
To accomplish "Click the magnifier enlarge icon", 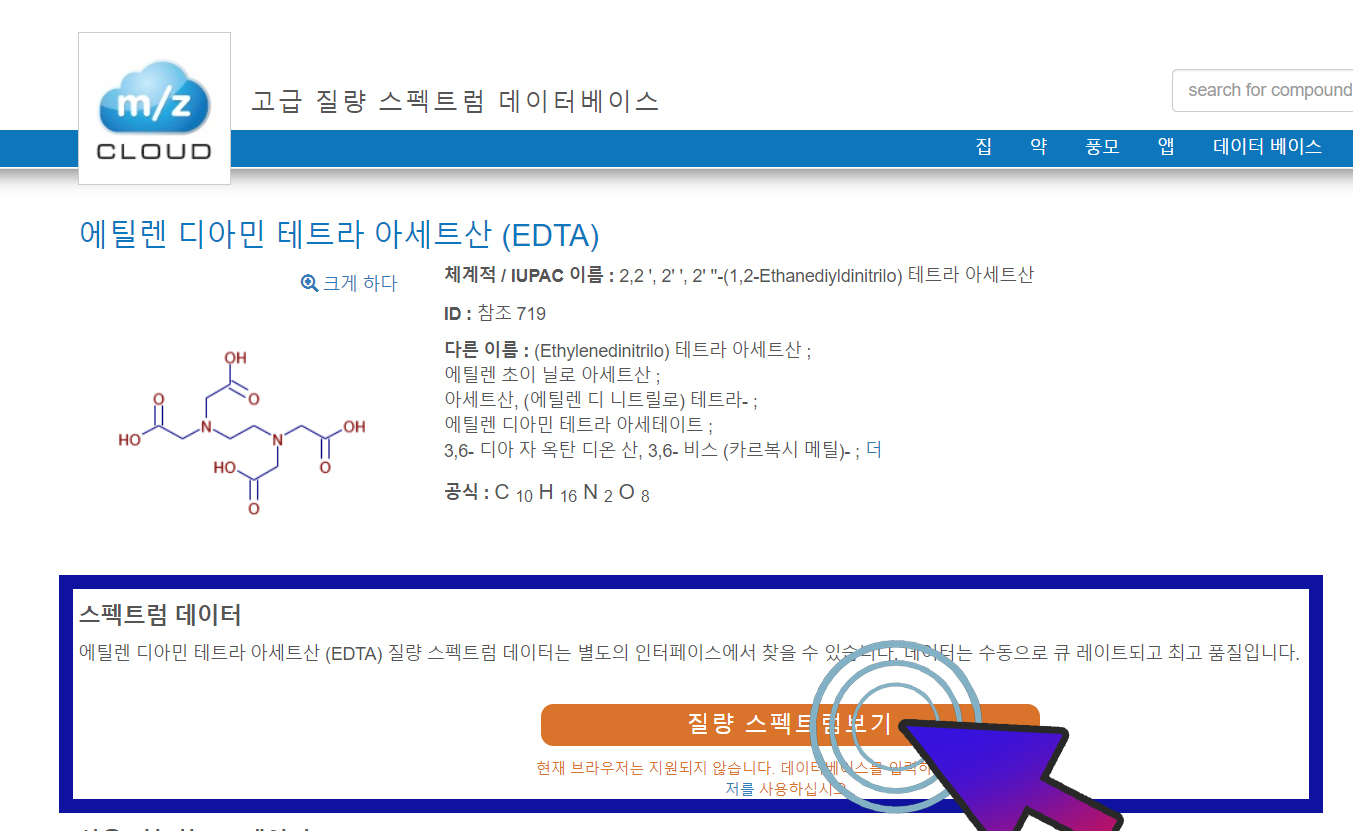I will click(x=309, y=283).
